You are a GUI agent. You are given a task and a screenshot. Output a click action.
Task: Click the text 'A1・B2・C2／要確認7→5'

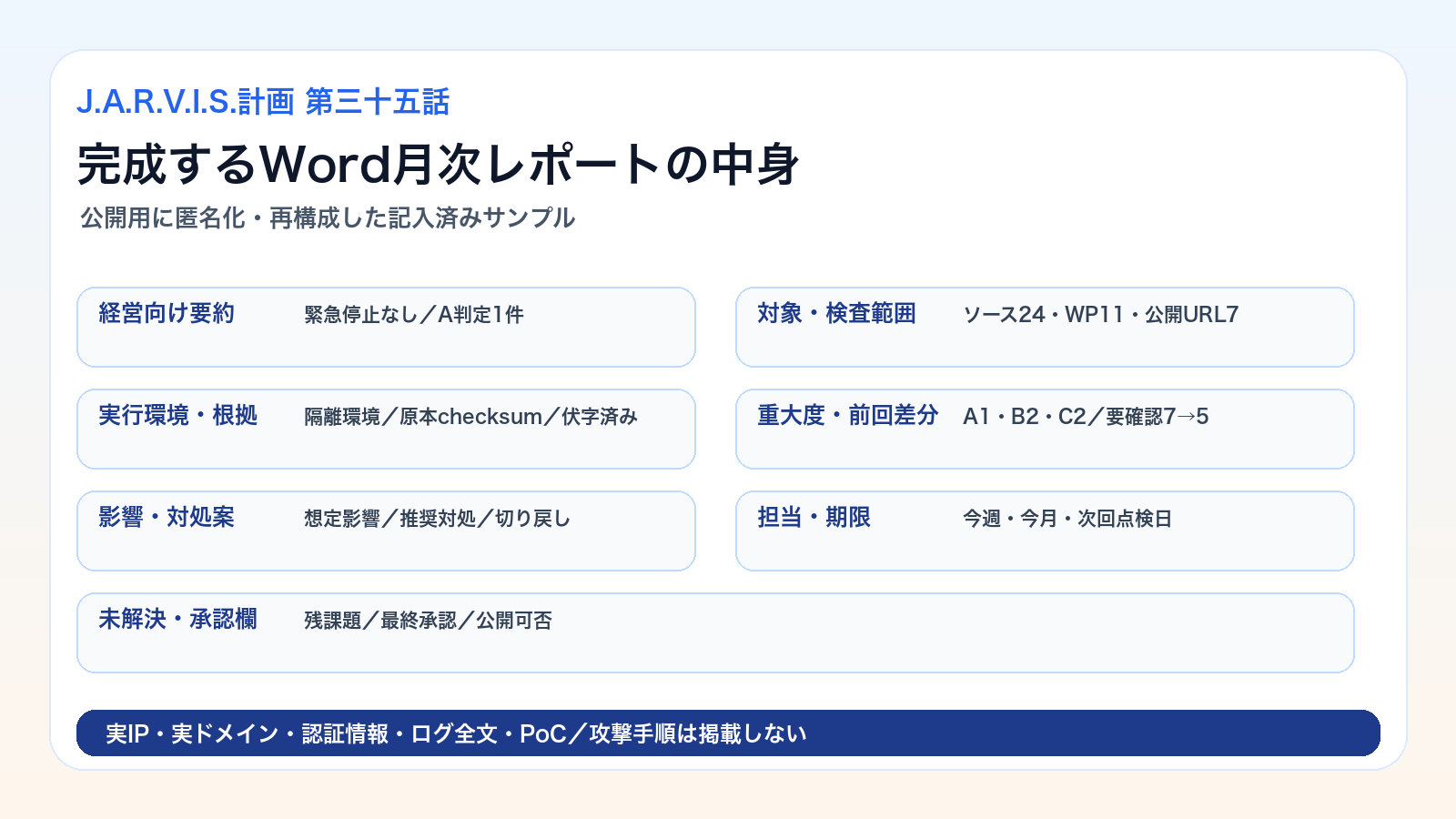(x=1086, y=417)
